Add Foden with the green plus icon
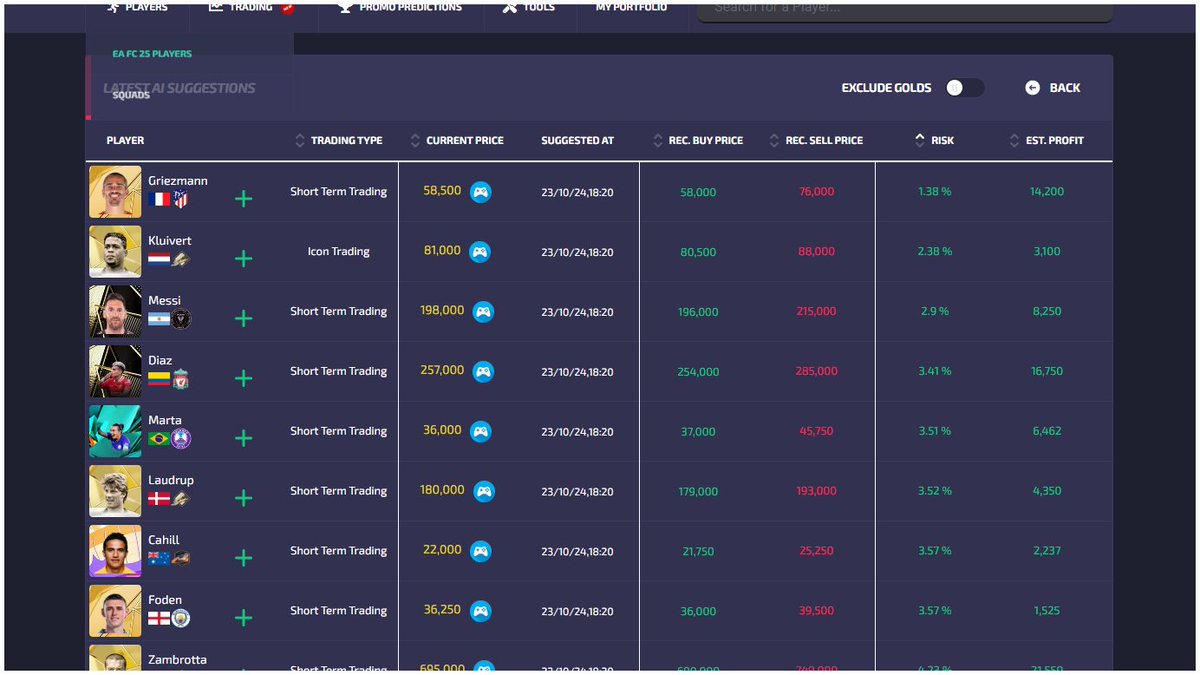The height and width of the screenshot is (675, 1200). (x=243, y=618)
